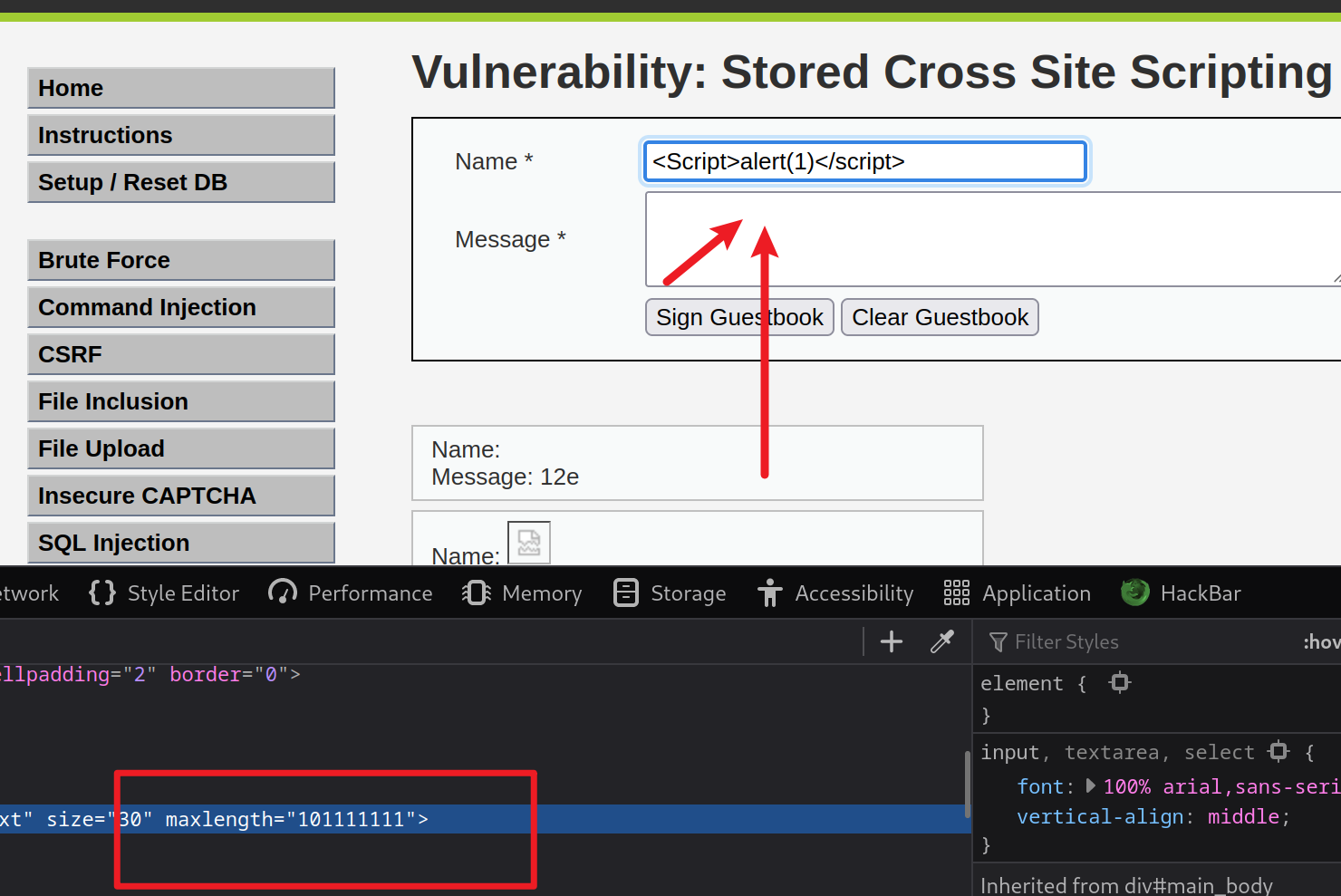Click the Performance gauge icon
Screen dimensions: 1341x896
283,593
